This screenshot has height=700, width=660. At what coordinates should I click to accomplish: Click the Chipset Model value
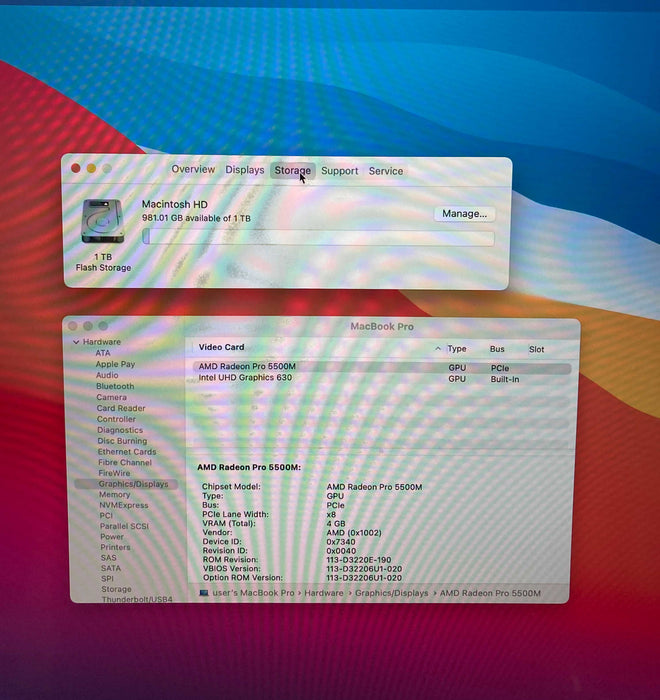click(x=374, y=487)
